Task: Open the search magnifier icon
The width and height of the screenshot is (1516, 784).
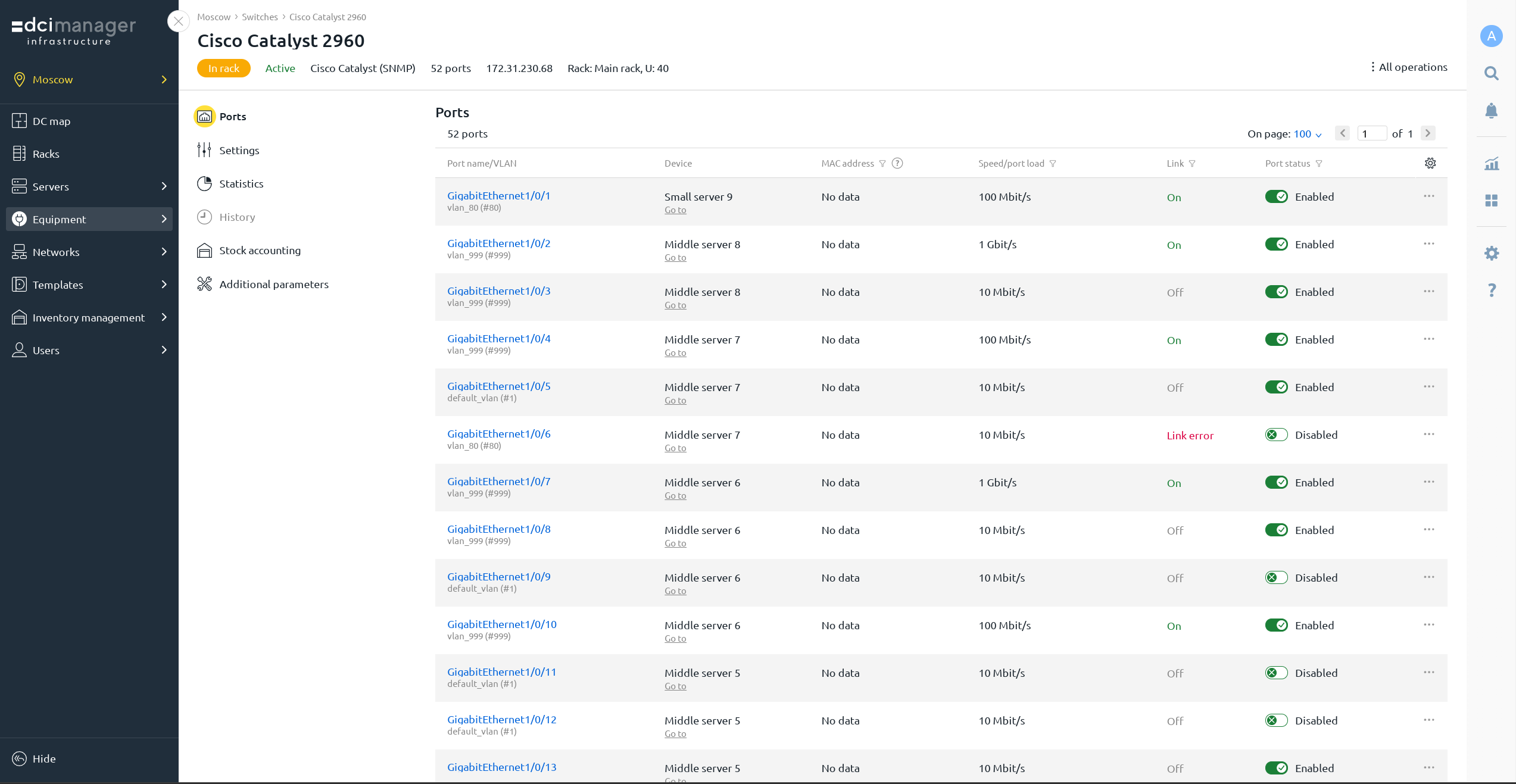Action: [x=1491, y=73]
